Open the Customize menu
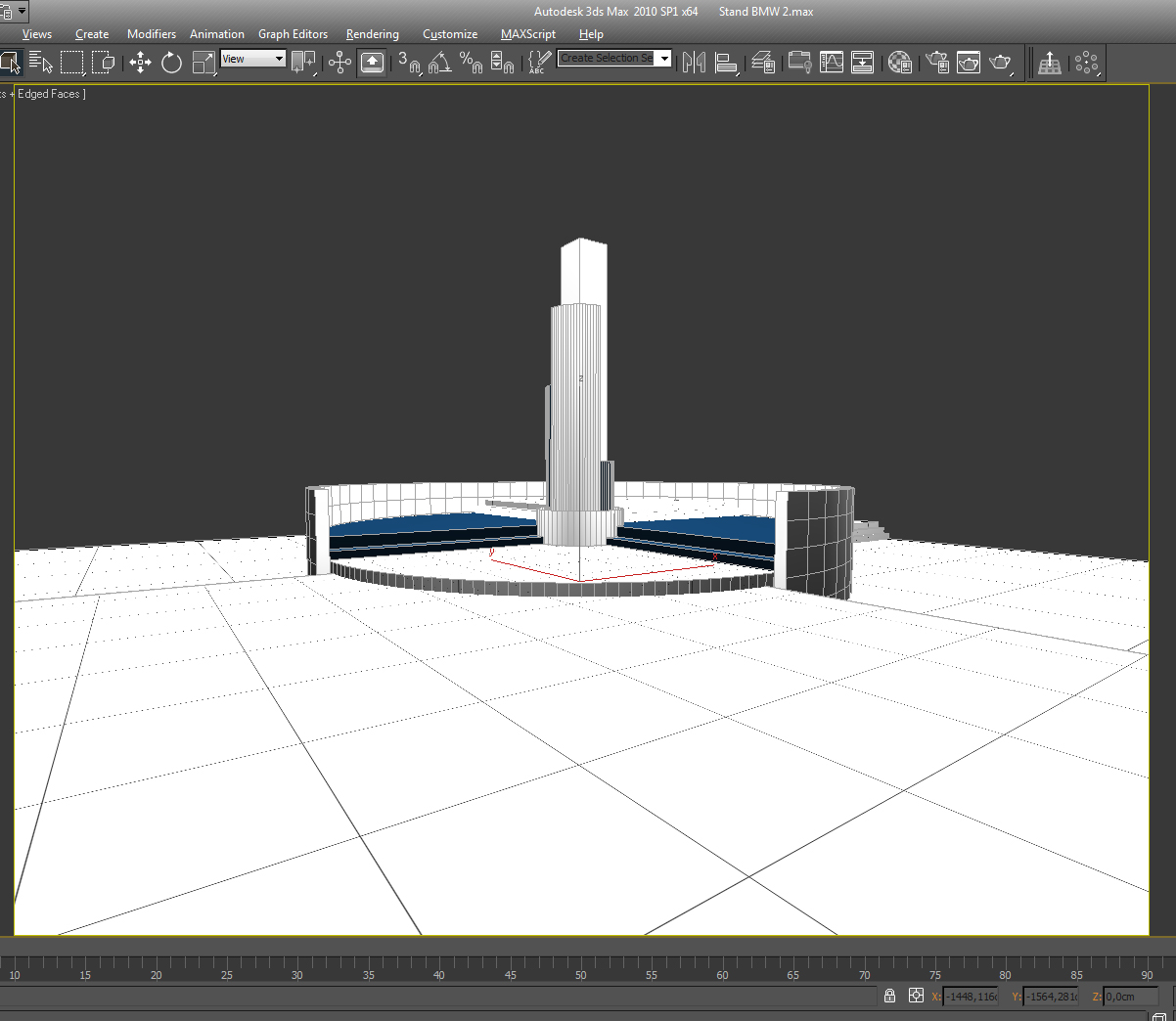 [450, 34]
